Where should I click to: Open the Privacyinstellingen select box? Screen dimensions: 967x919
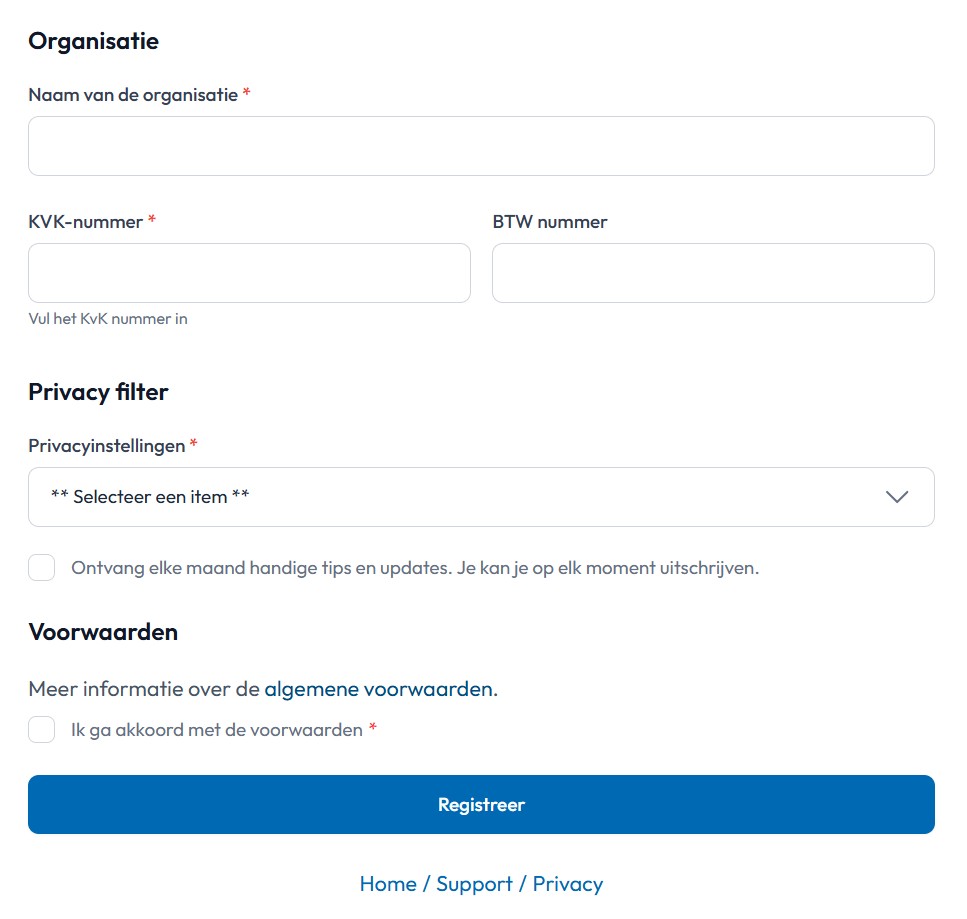click(481, 497)
